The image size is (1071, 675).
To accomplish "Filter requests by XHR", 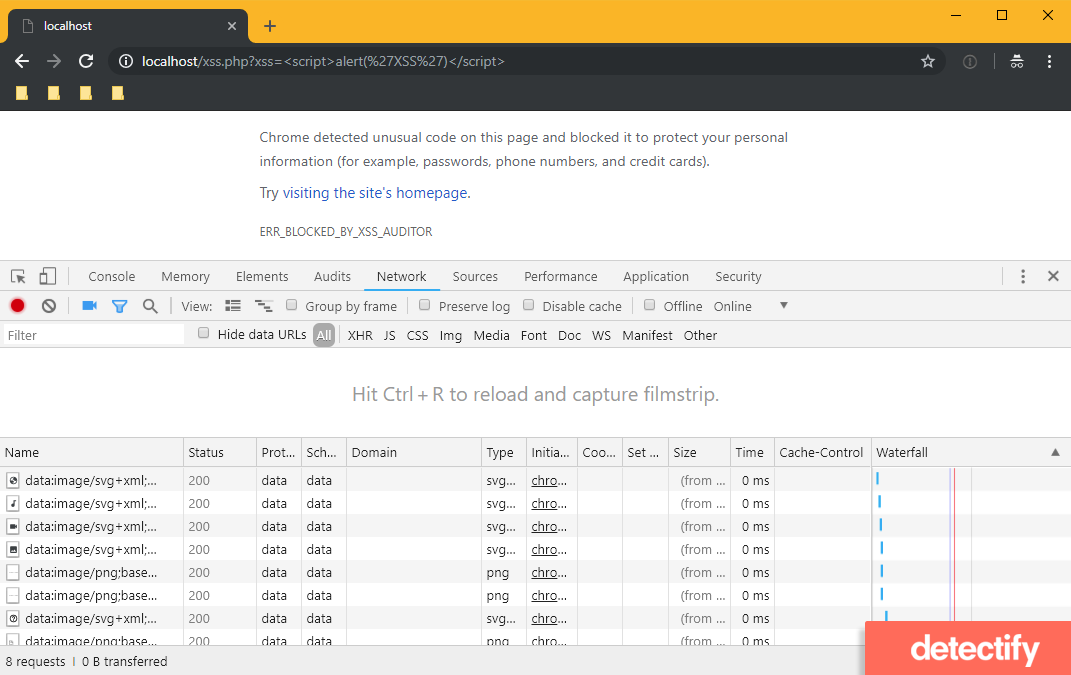I will 360,335.
